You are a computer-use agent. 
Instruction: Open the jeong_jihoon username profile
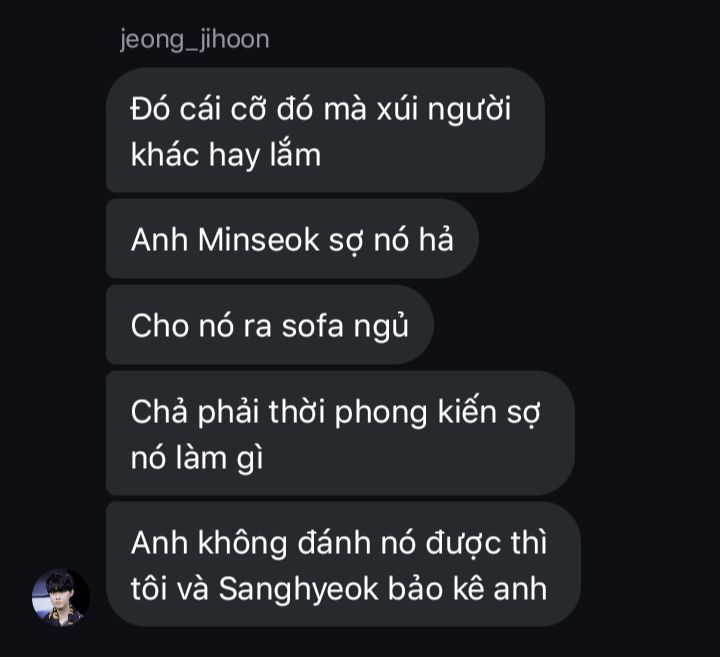[x=195, y=40]
